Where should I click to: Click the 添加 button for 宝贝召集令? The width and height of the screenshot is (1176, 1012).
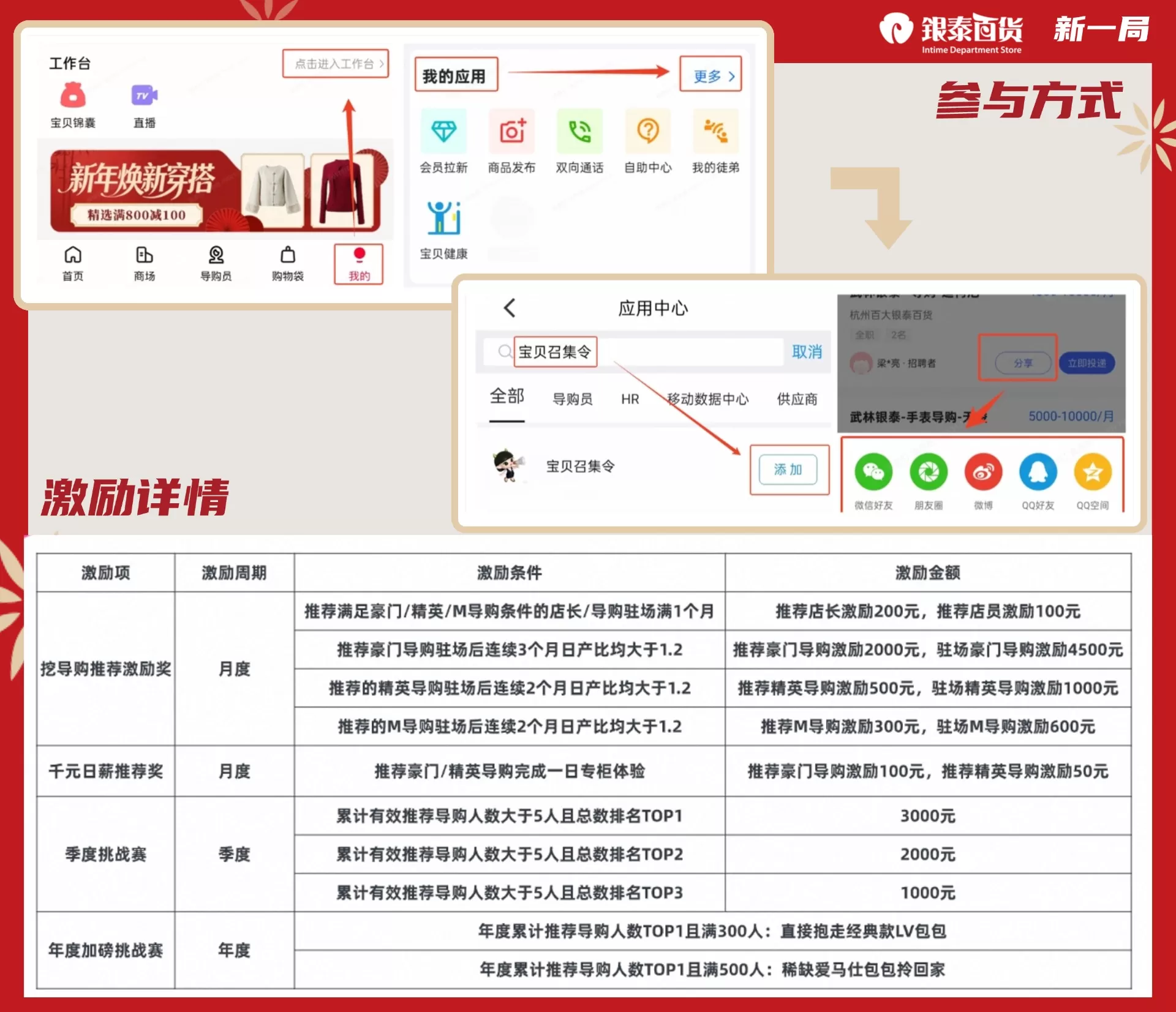788,470
